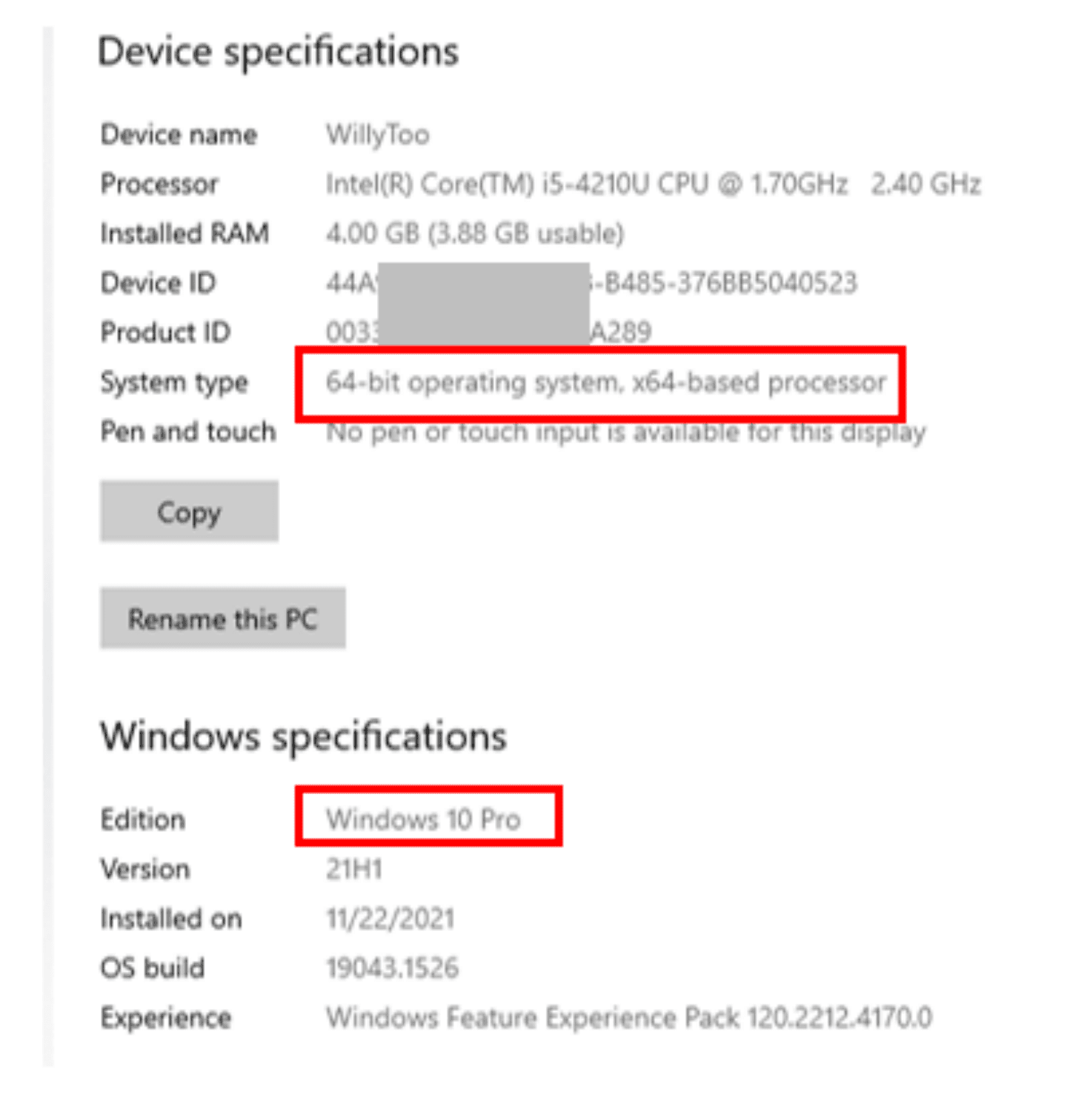Click the Copy button under device specifications
Image resolution: width=1067 pixels, height=1120 pixels.
(189, 512)
